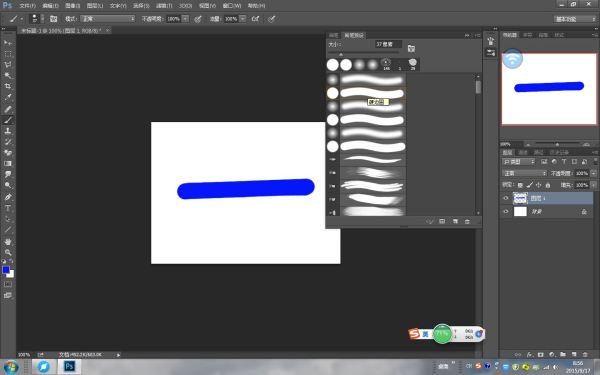Select the Clone Stamp tool

[x=8, y=131]
